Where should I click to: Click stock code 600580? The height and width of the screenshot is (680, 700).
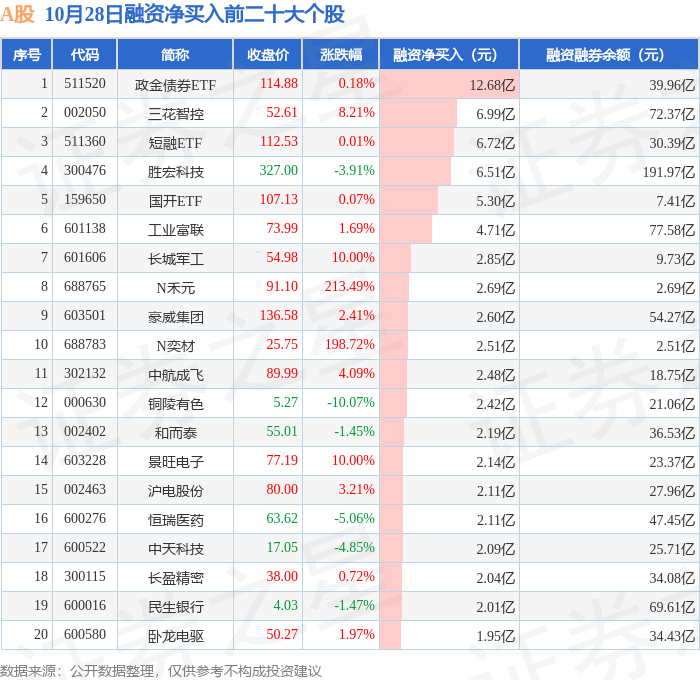85,635
